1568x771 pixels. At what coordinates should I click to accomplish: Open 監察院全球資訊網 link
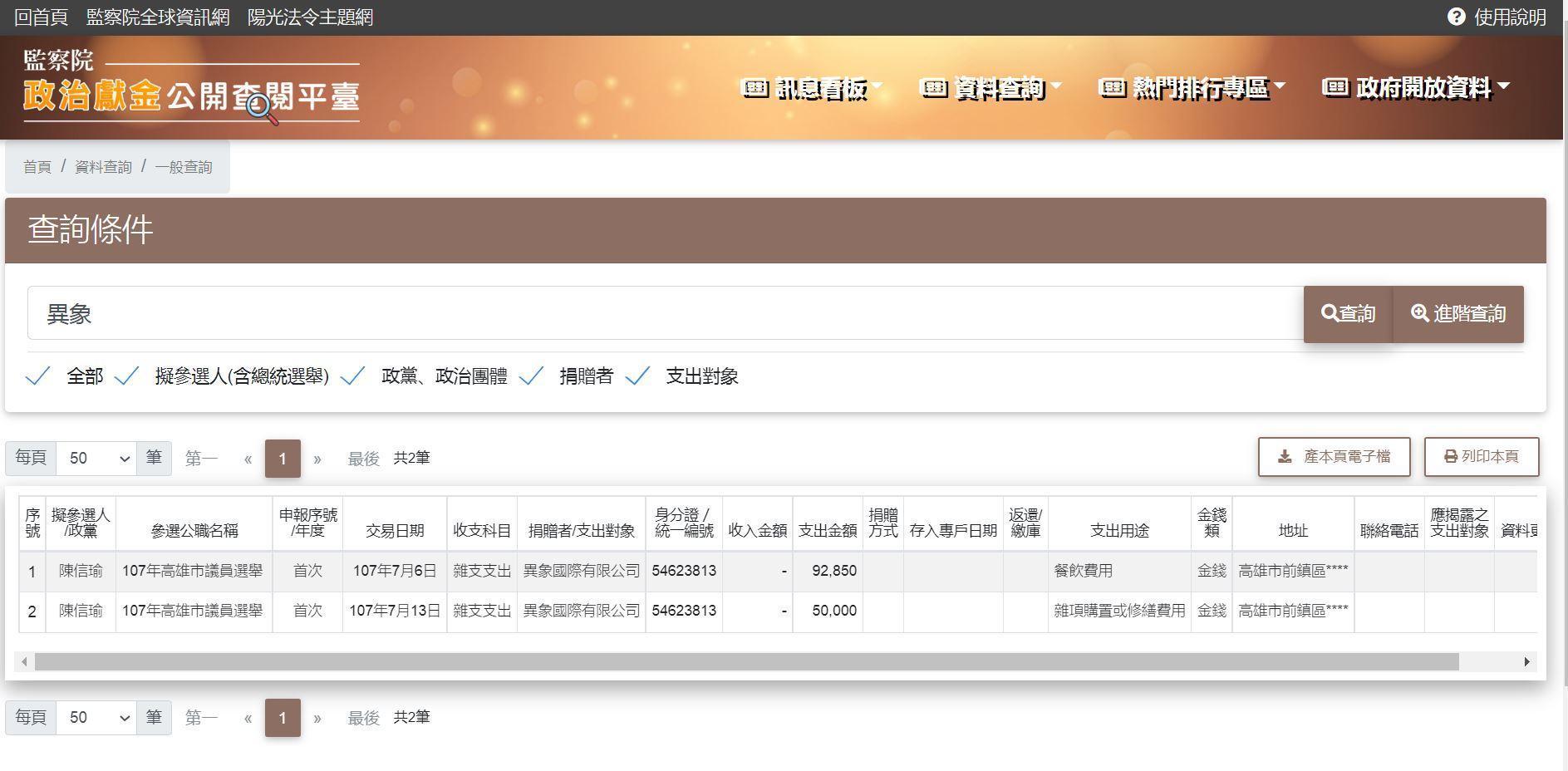pyautogui.click(x=158, y=17)
